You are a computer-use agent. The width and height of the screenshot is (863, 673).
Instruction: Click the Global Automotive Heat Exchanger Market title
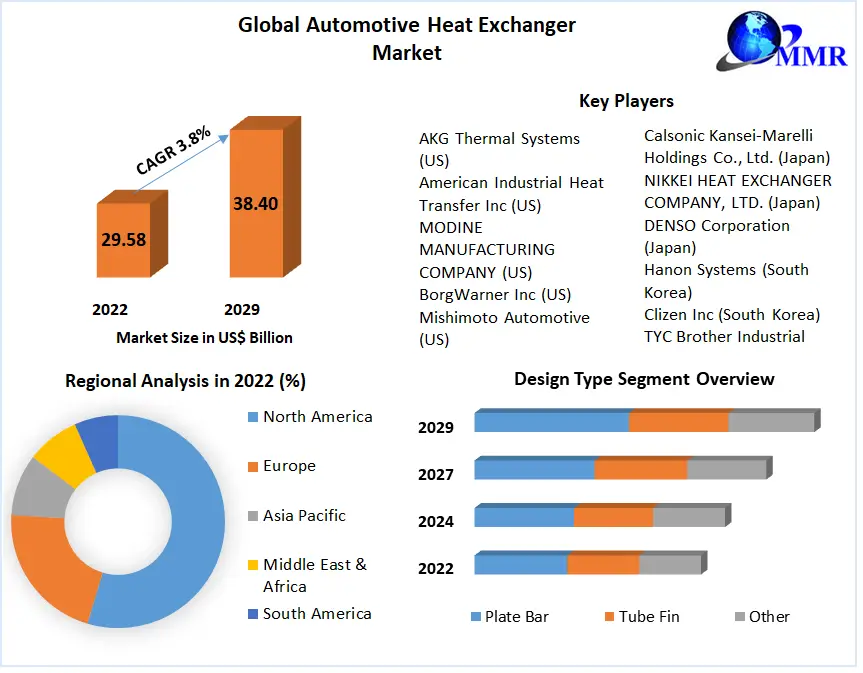tap(406, 38)
